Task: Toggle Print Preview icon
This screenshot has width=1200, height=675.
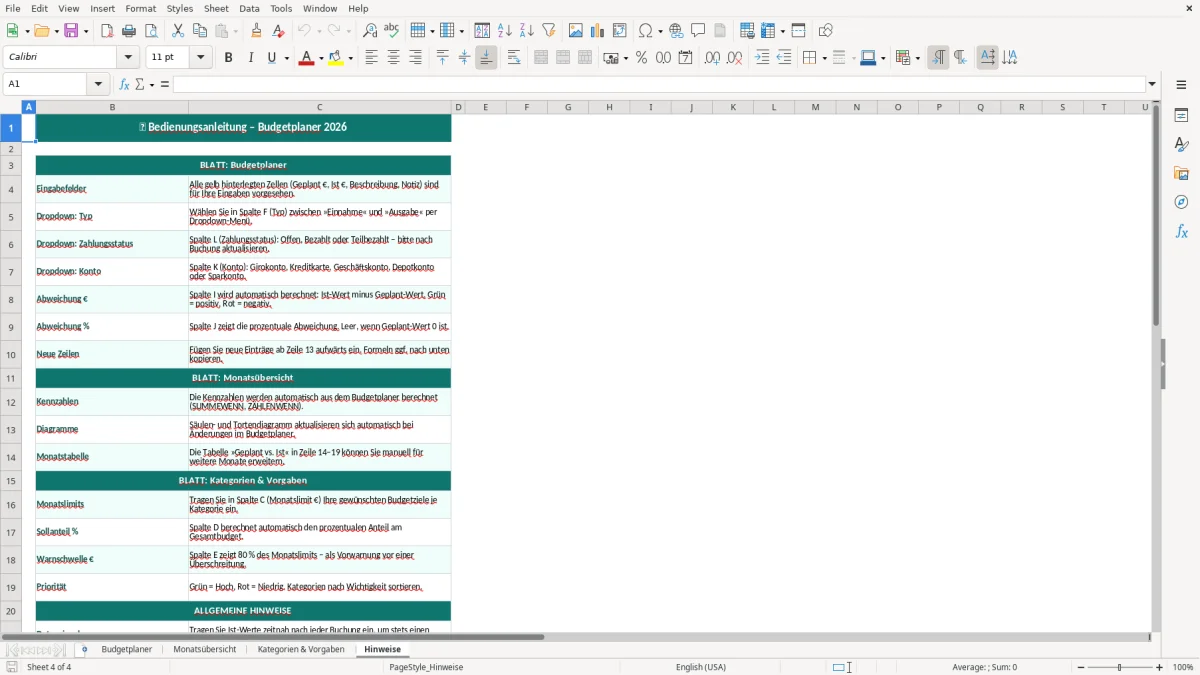Action: (151, 31)
